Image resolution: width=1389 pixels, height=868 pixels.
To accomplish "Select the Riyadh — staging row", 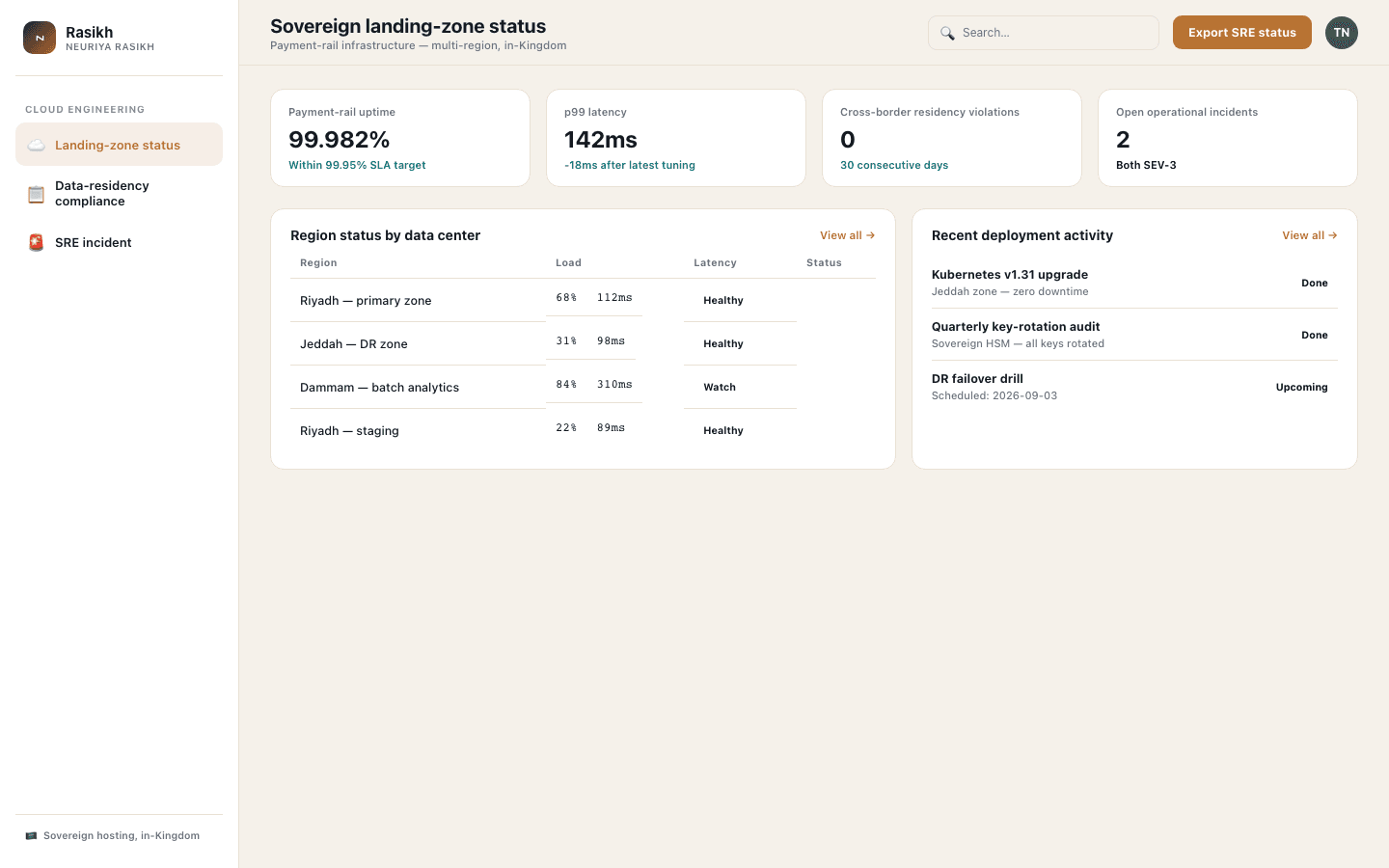I will (583, 430).
